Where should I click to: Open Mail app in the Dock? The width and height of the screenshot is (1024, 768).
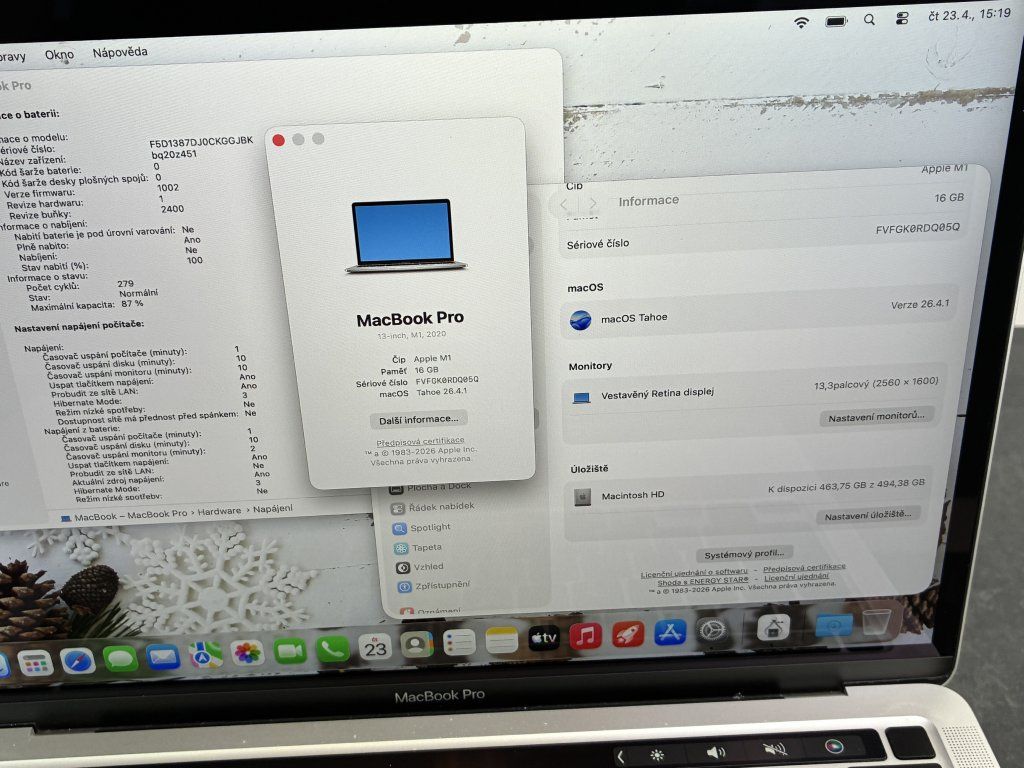click(x=163, y=656)
